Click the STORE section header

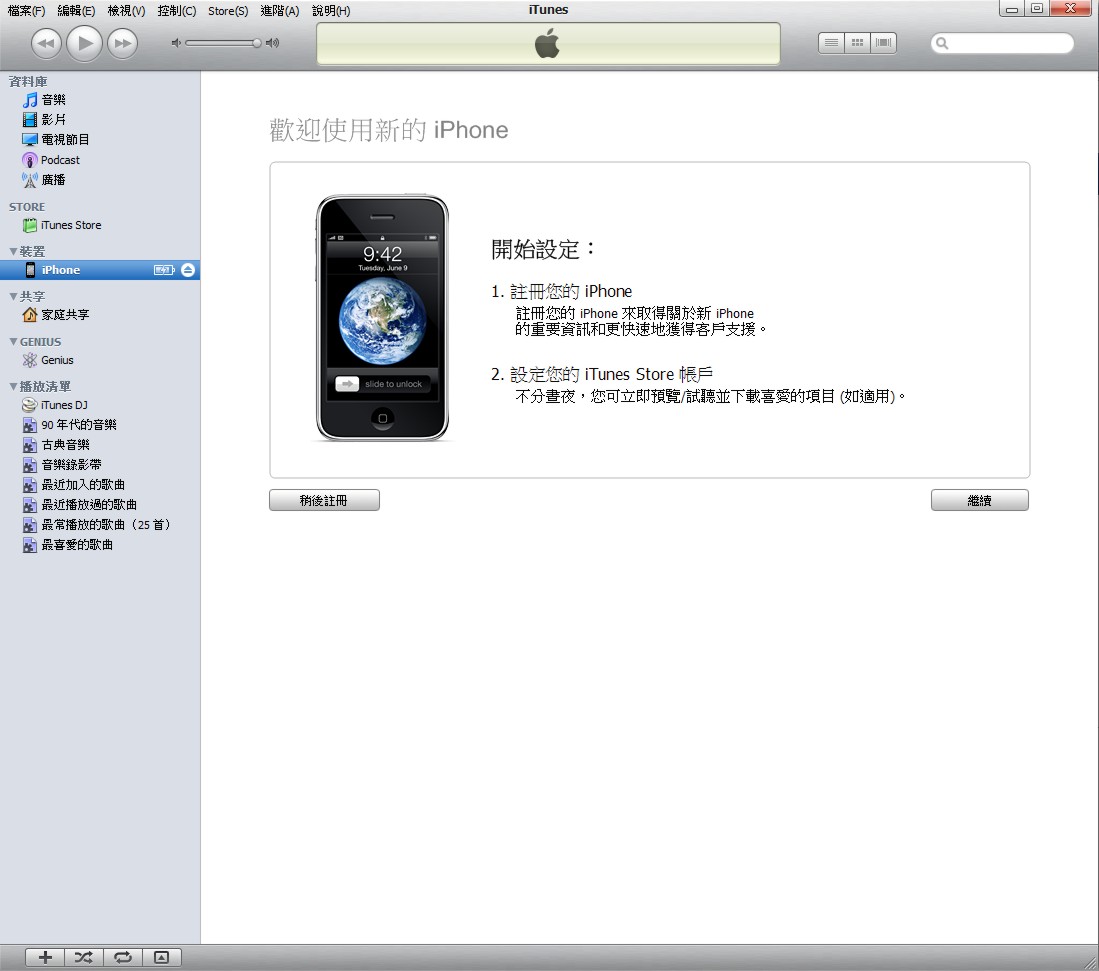[x=27, y=207]
